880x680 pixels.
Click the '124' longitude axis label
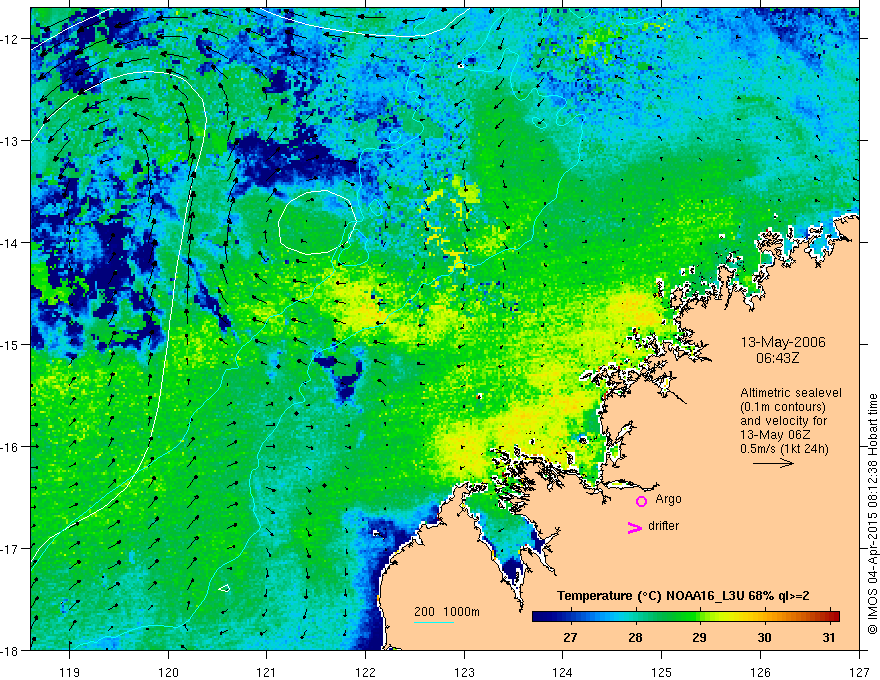[563, 672]
